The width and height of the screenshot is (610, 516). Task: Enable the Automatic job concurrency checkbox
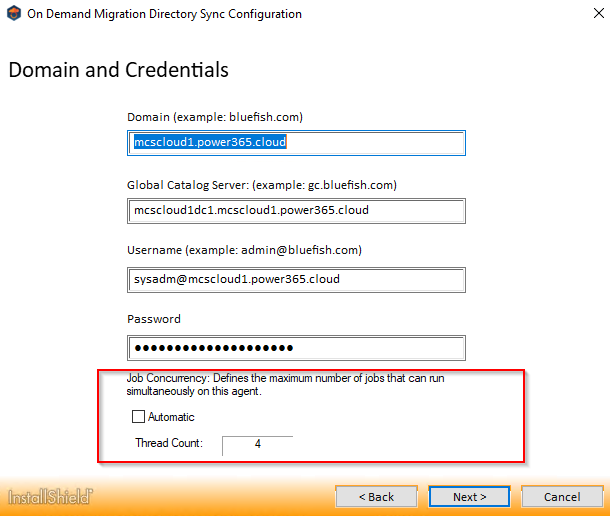tap(138, 417)
